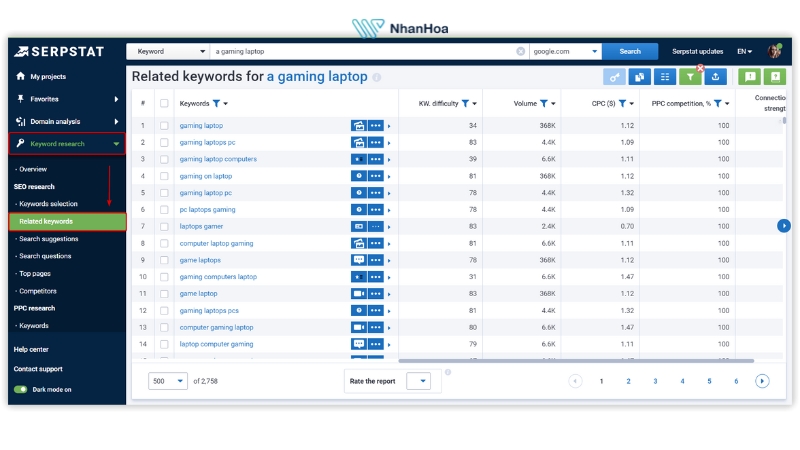Select Search questions in sidebar
Viewport: 800px width, 450px height.
point(45,256)
